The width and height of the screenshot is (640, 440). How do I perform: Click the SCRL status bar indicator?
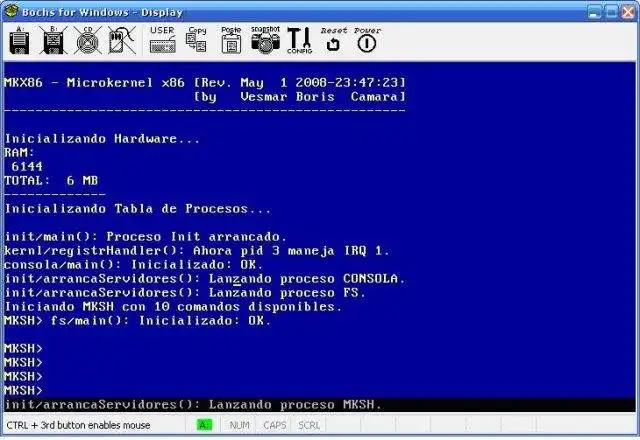309,425
